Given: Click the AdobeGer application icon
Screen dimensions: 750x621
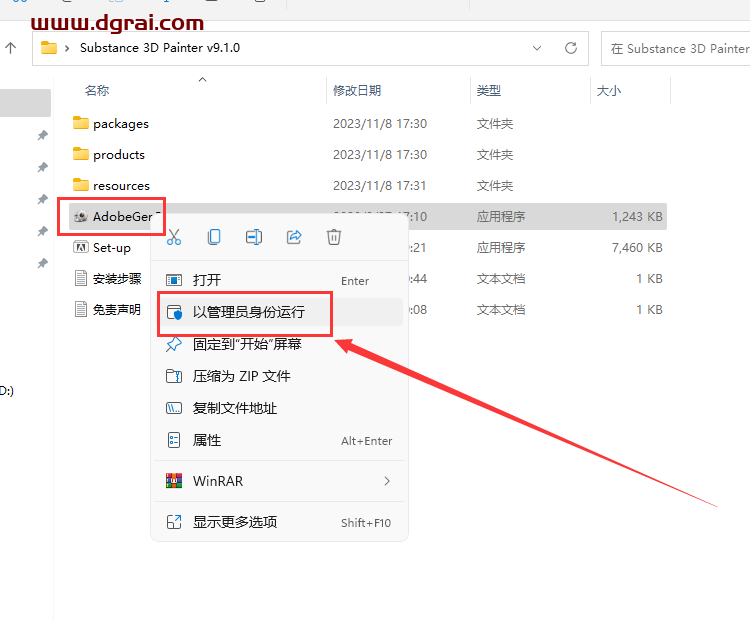Looking at the screenshot, I should click(x=81, y=216).
